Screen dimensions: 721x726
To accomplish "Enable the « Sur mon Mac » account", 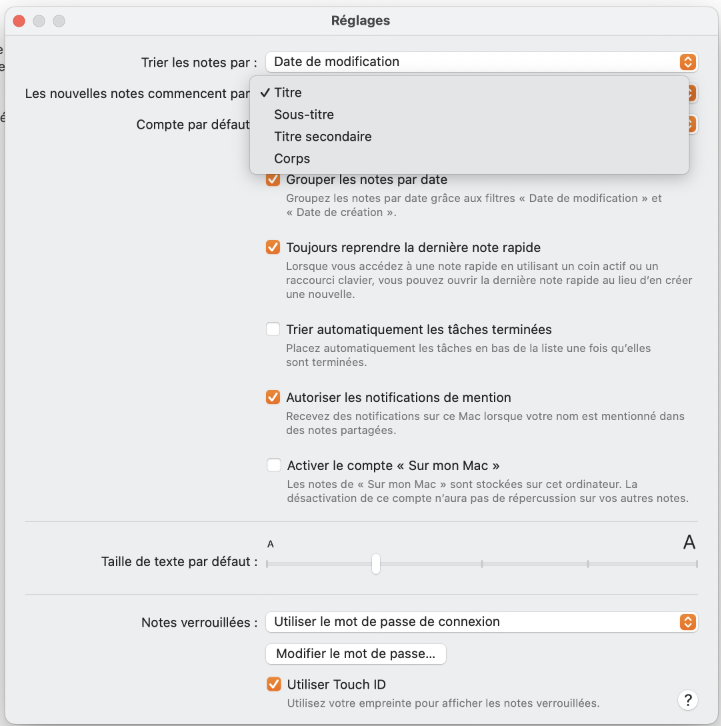I will 273,465.
